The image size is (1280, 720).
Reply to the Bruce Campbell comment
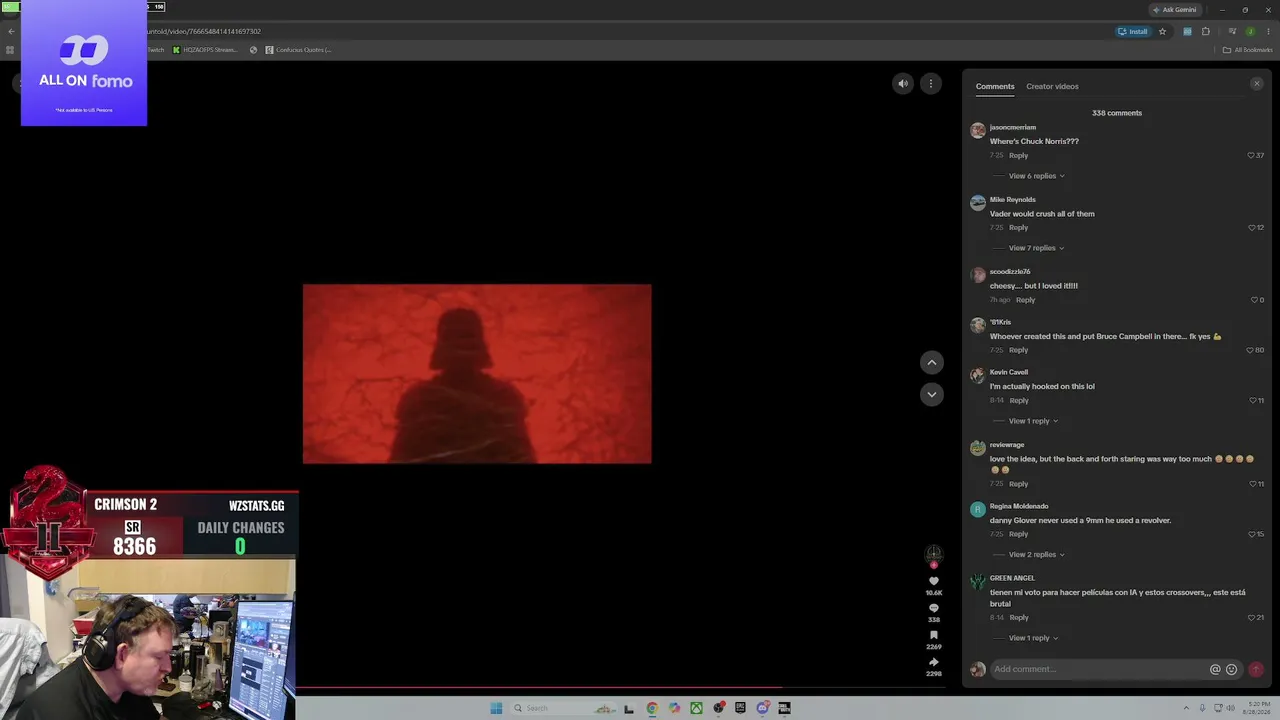1018,350
